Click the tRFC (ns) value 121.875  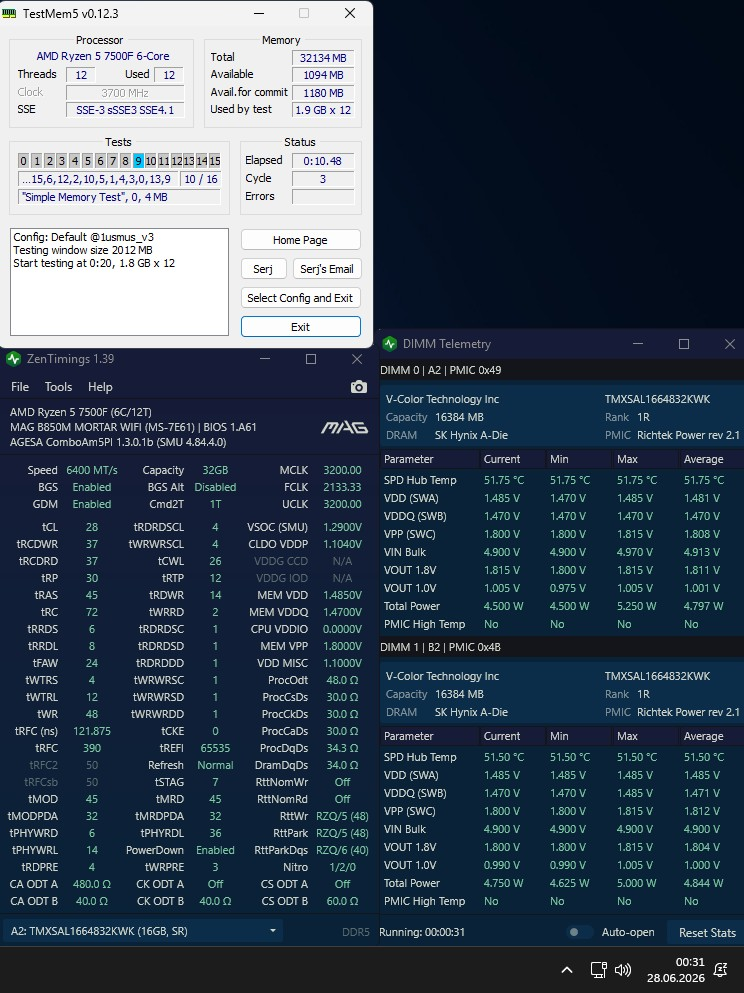point(92,731)
